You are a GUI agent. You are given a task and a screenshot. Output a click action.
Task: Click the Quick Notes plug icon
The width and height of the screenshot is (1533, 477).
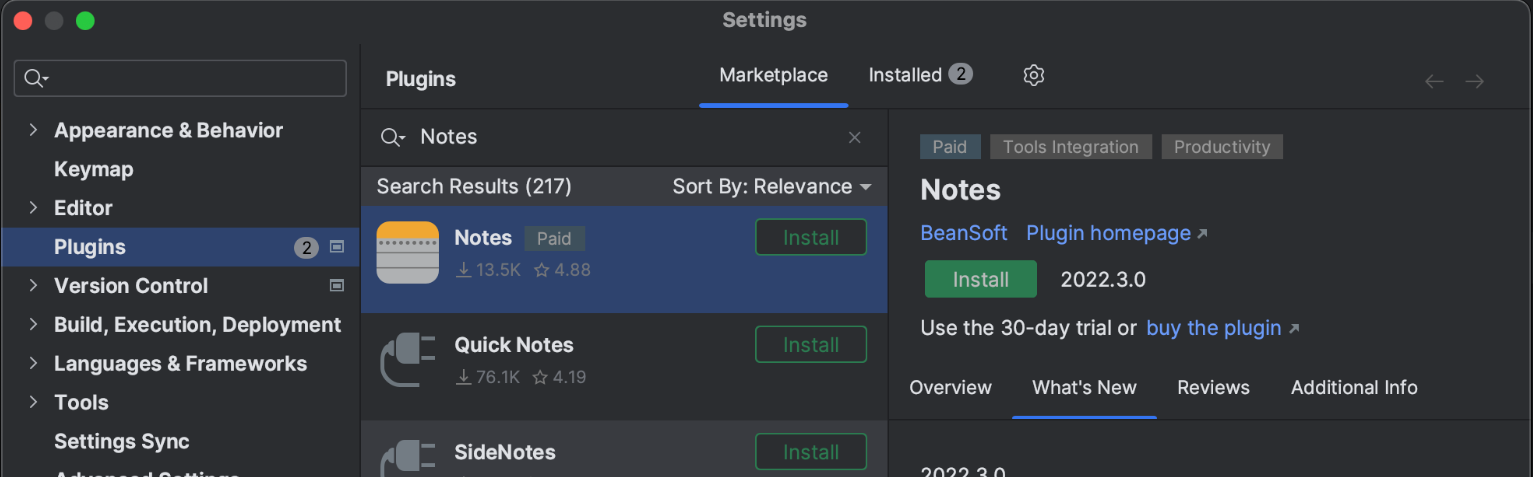[408, 360]
